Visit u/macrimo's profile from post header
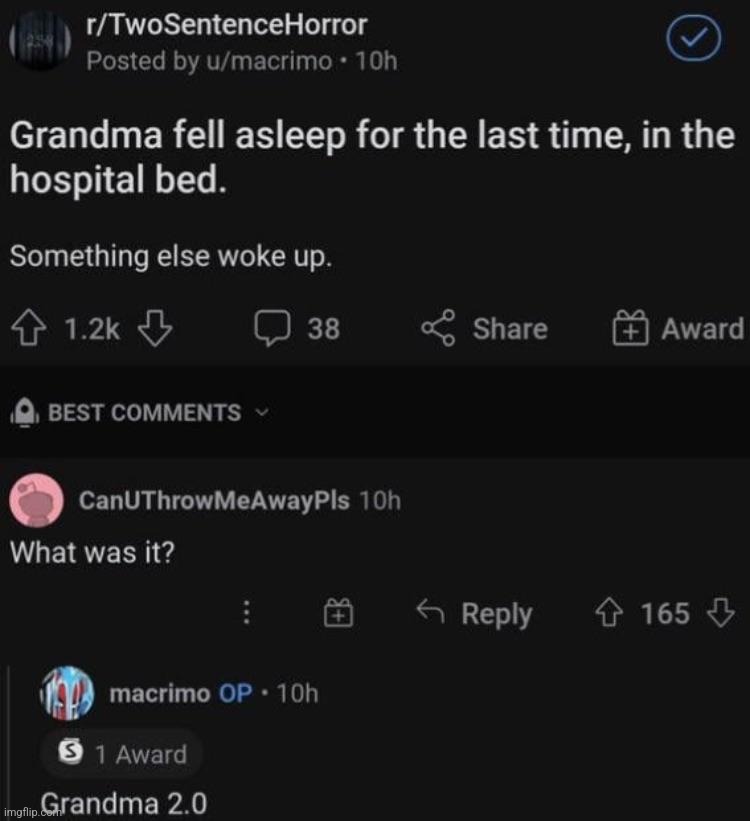 [272, 61]
